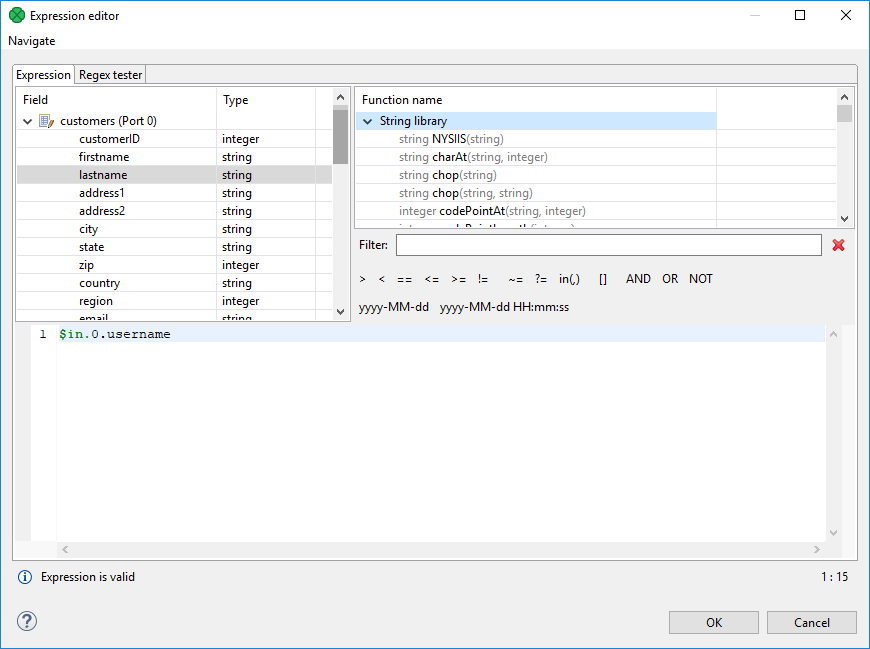The height and width of the screenshot is (649, 870).
Task: Switch to the Regex tester tab
Action: pyautogui.click(x=111, y=75)
